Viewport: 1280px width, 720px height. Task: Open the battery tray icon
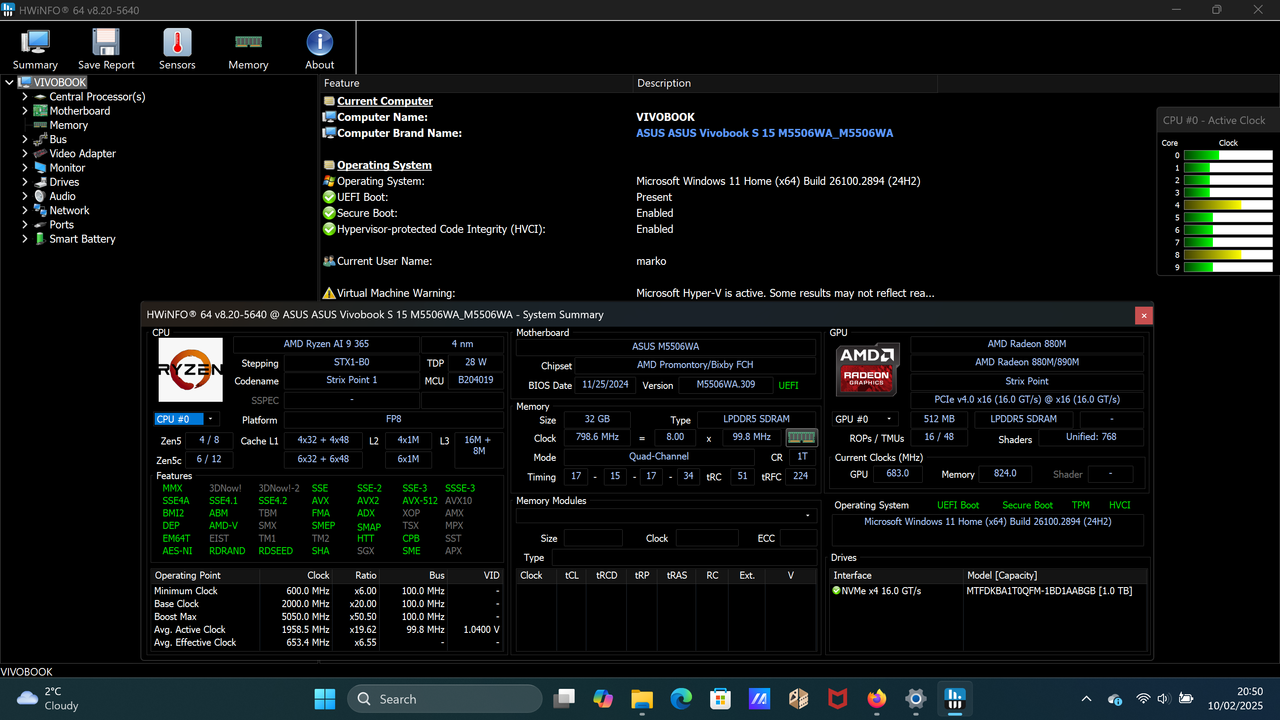[x=1187, y=699]
